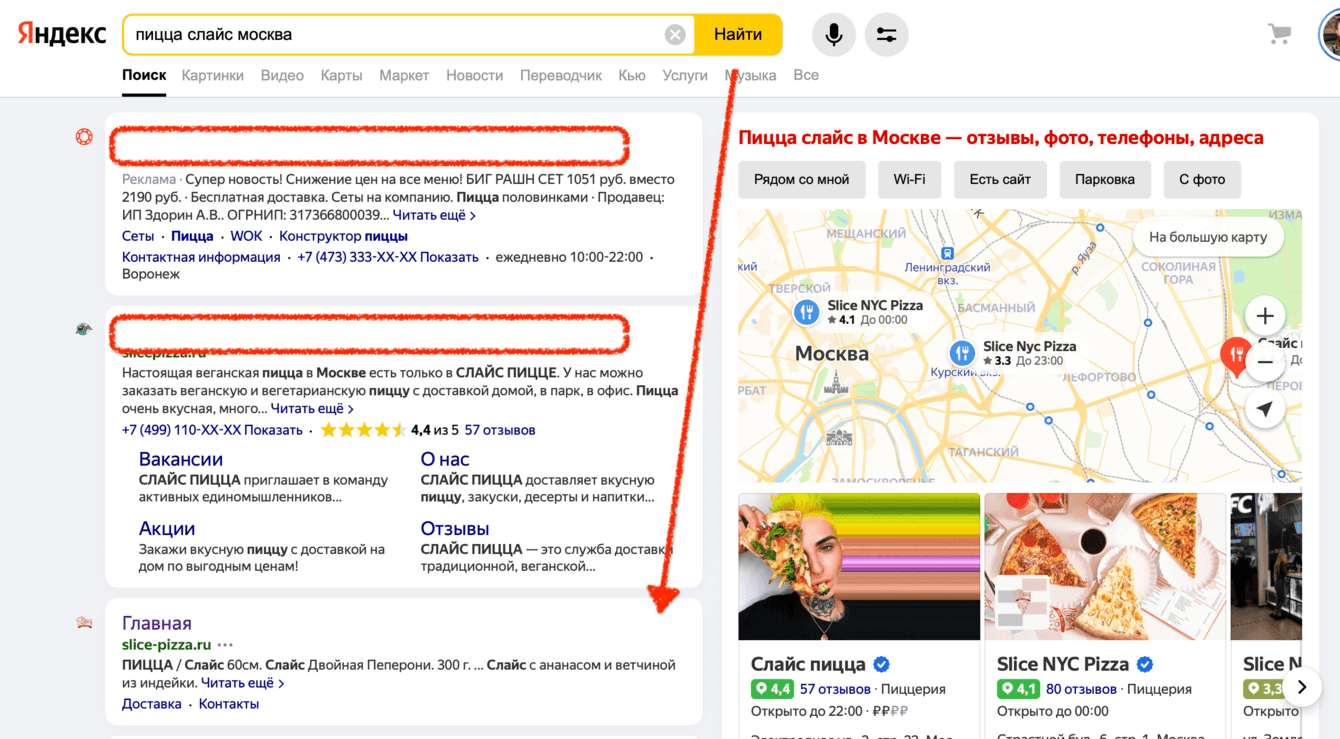The height and width of the screenshot is (739, 1340).
Task: Open the Slice NYC Pizza card photo
Action: 1105,567
